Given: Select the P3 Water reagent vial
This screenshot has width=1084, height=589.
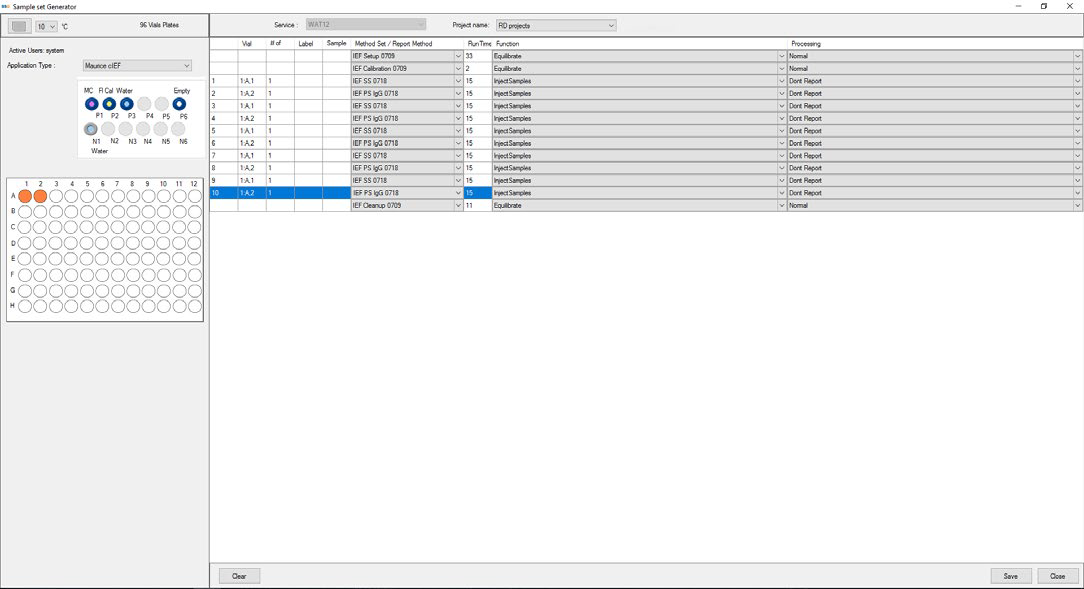Looking at the screenshot, I should pyautogui.click(x=127, y=104).
